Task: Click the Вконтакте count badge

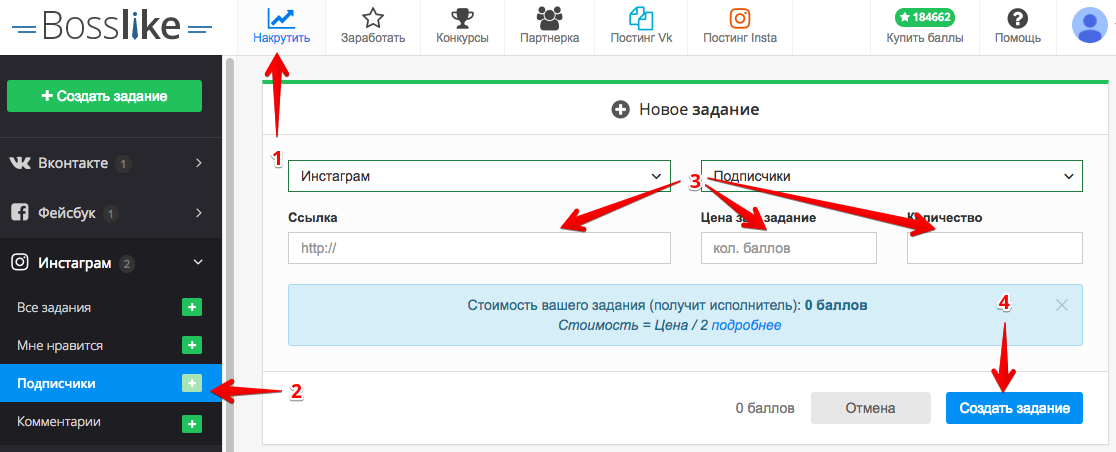Action: pos(123,164)
